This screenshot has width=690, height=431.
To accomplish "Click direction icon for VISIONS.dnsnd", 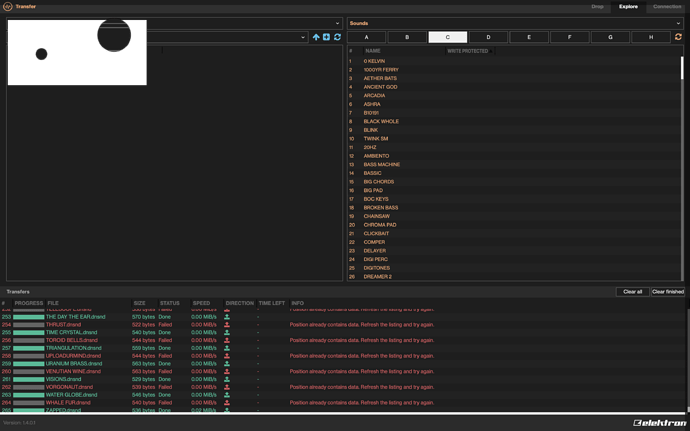I will 227,379.
